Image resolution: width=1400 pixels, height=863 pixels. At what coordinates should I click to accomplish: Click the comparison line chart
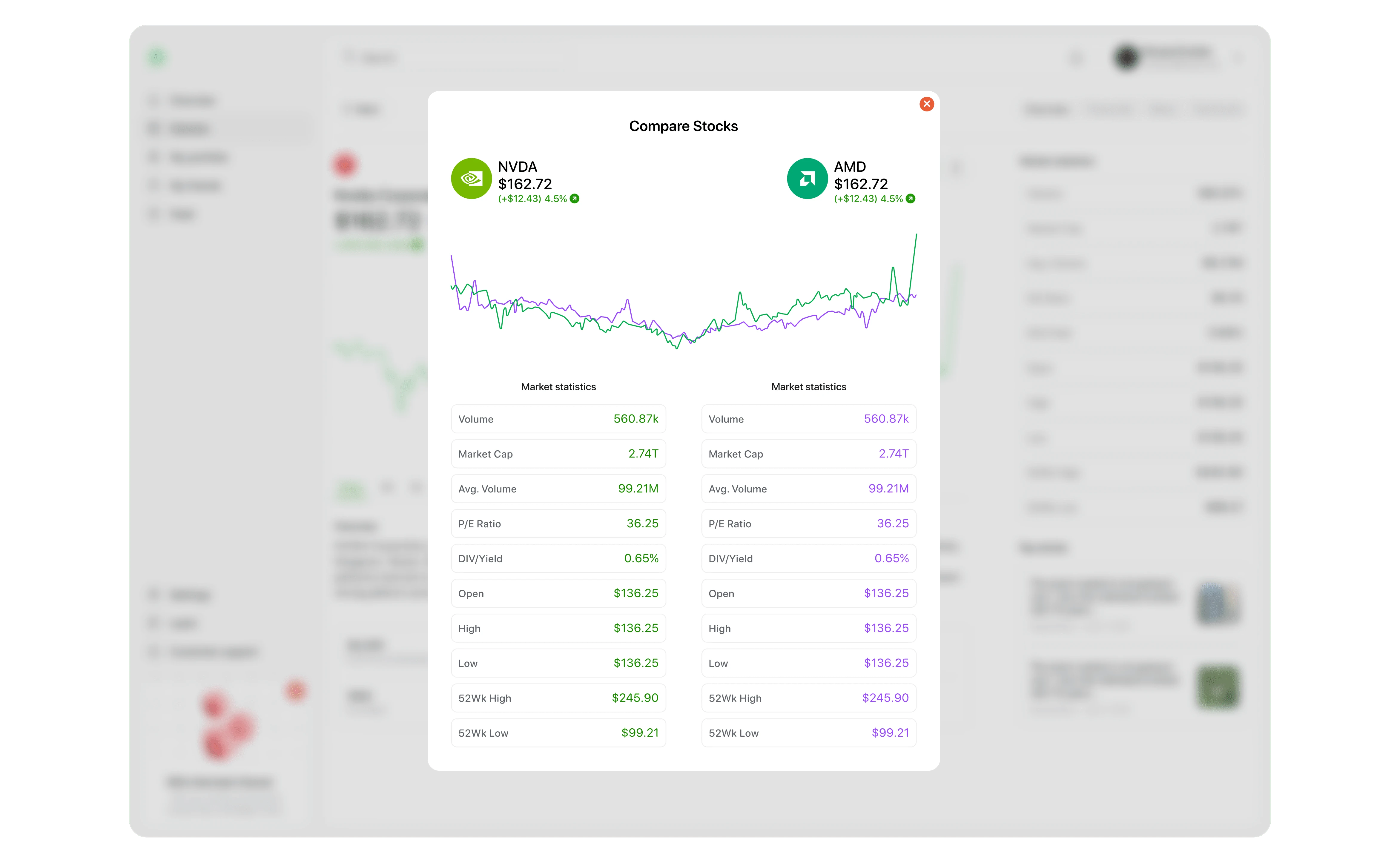683,291
